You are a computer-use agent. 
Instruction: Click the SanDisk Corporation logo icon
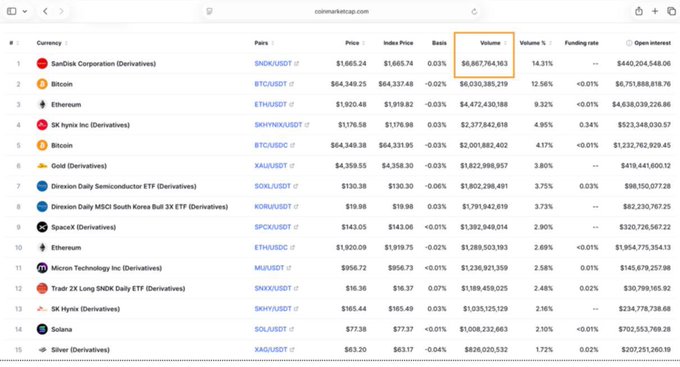click(x=42, y=63)
